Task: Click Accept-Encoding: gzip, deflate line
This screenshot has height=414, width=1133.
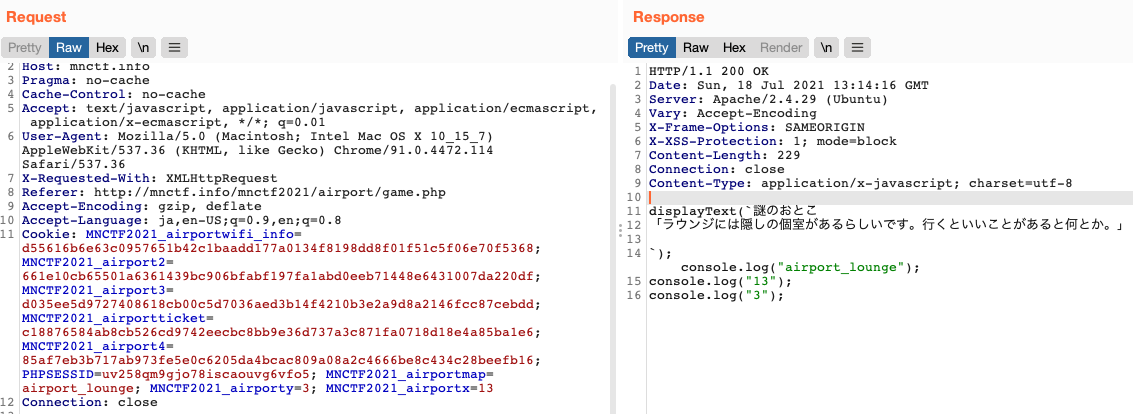Action: [142, 205]
